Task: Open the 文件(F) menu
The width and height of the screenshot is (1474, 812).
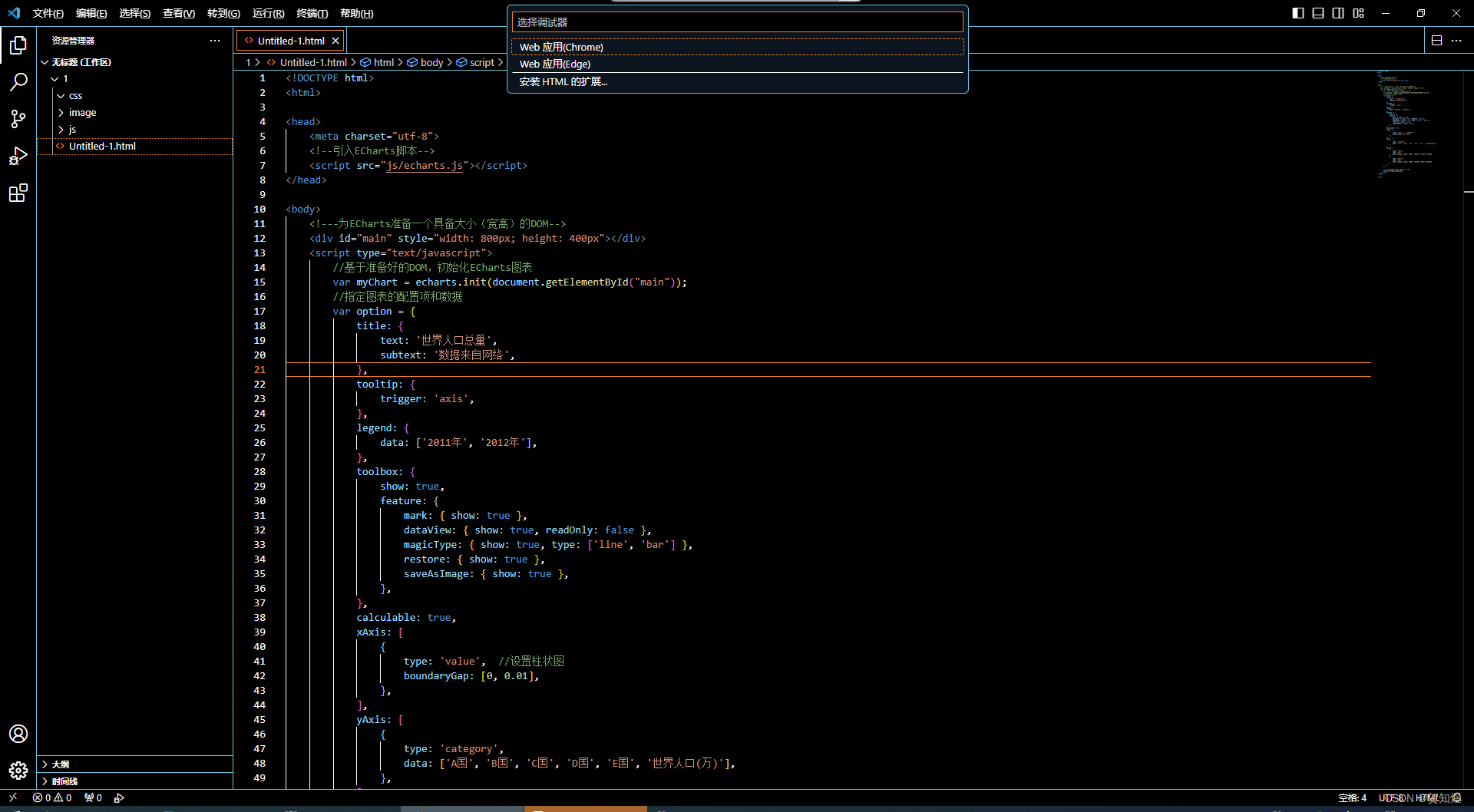Action: point(48,13)
